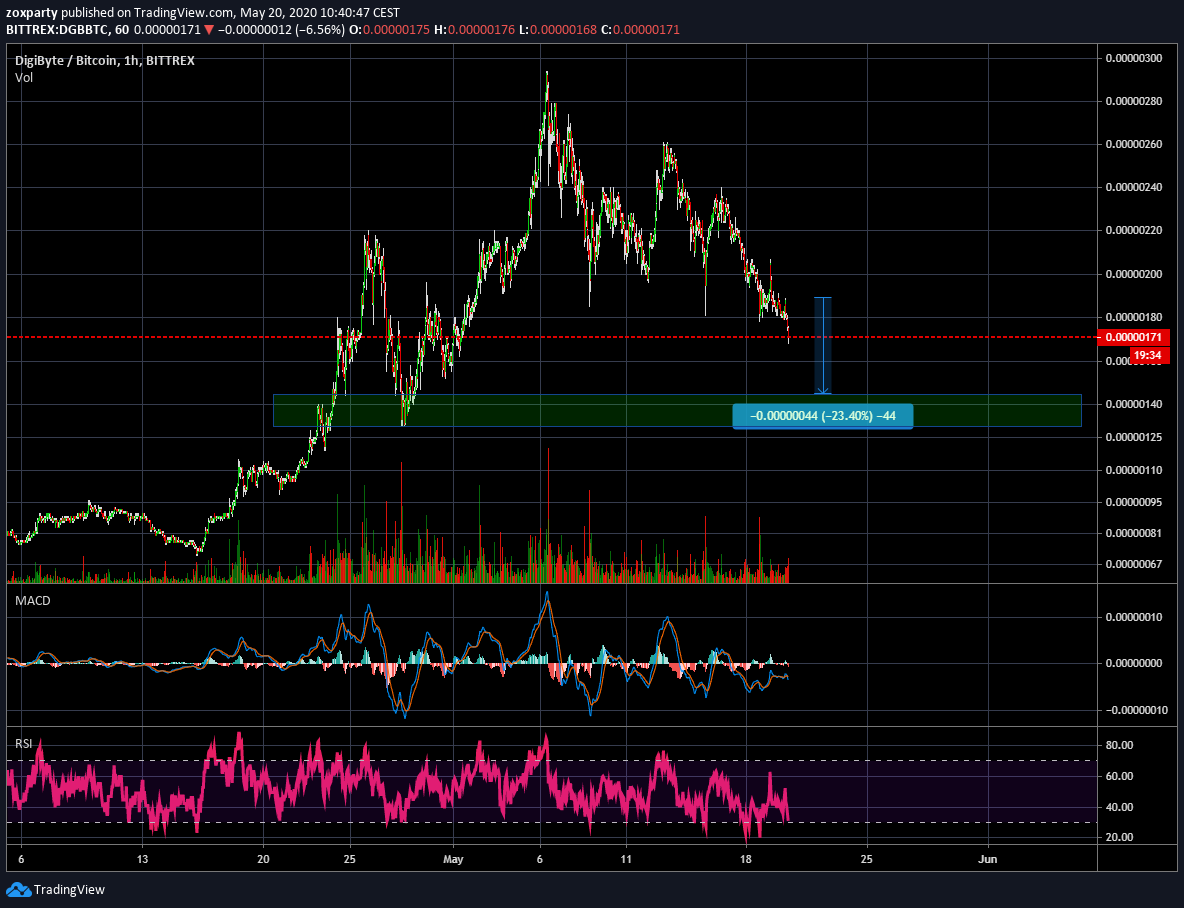The width and height of the screenshot is (1184, 908).
Task: Click the 0.00000180 price axis label
Action: tap(1133, 317)
